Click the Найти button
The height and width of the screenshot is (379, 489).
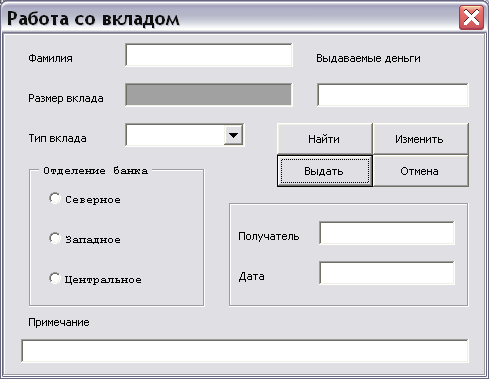(324, 139)
